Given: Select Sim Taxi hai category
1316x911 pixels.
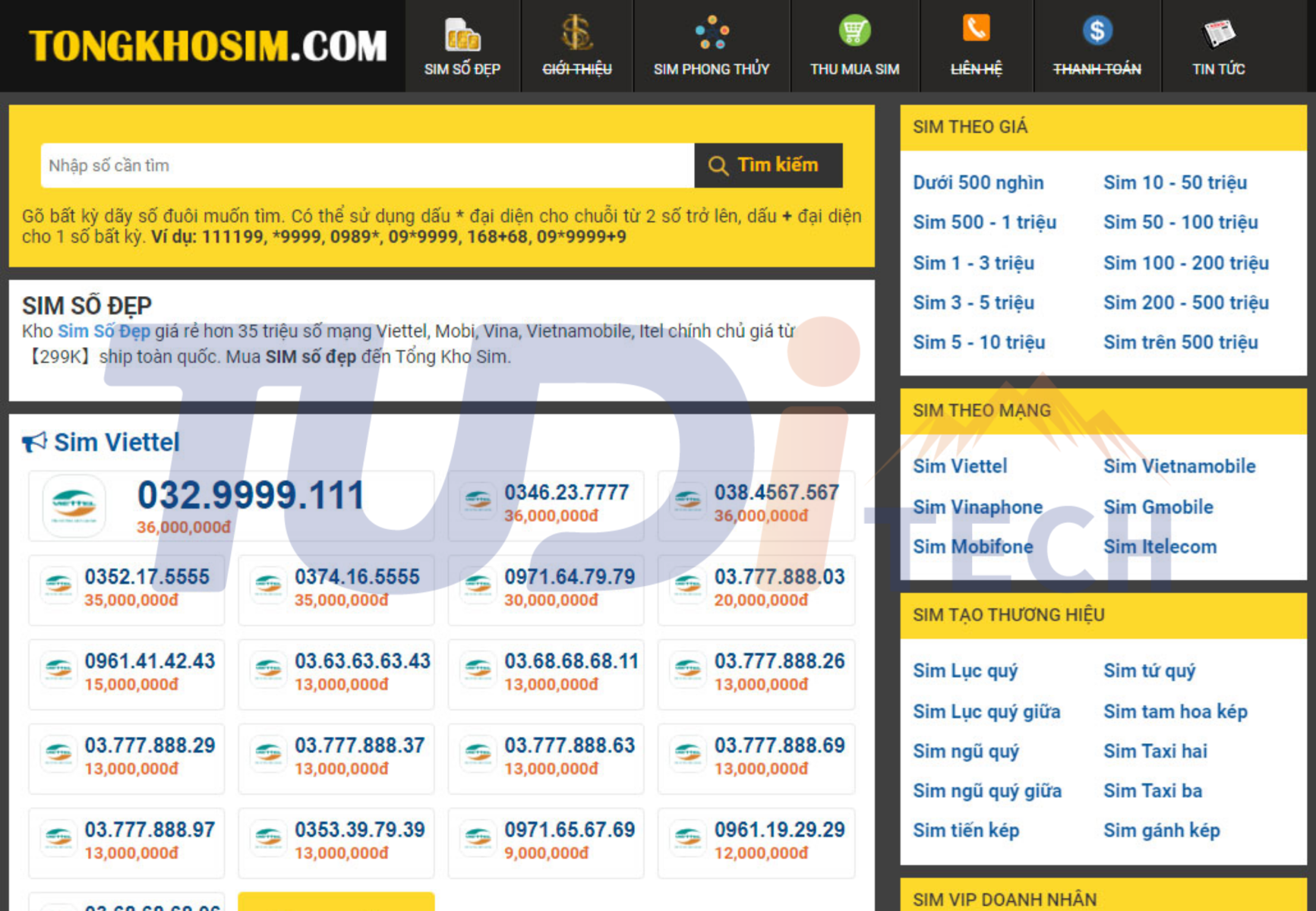Looking at the screenshot, I should click(x=1155, y=752).
